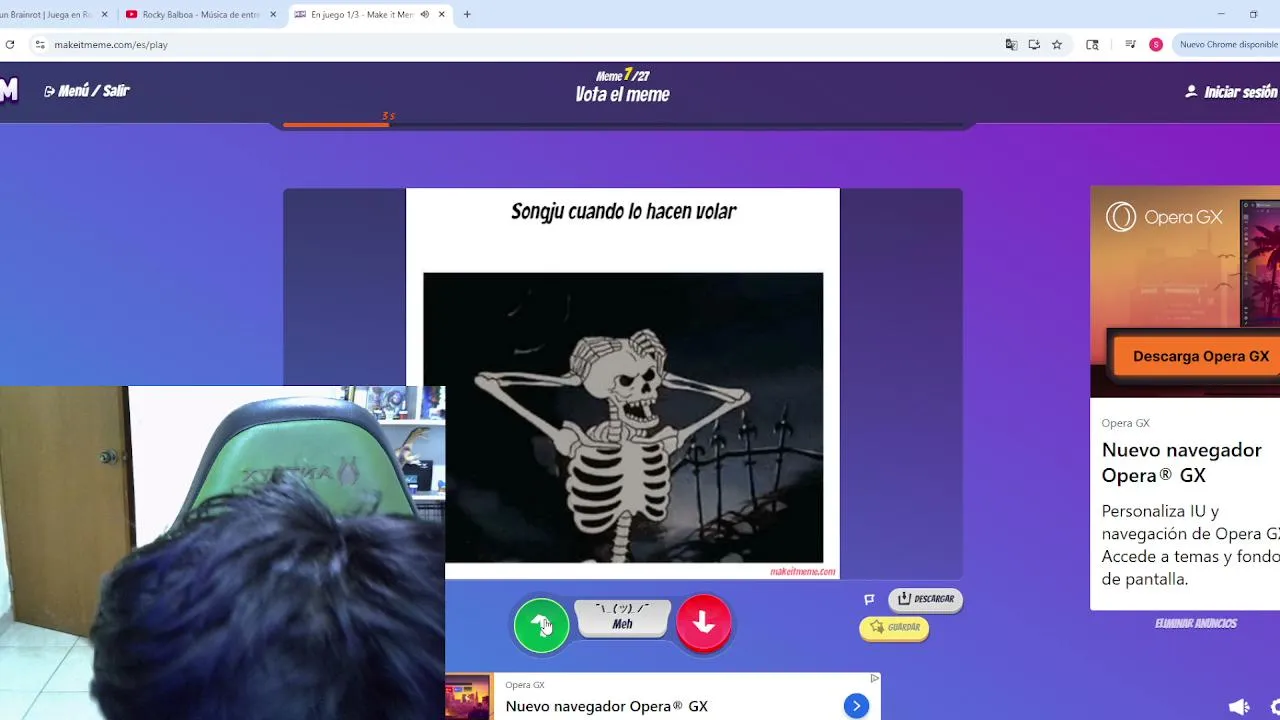This screenshot has width=1280, height=720.
Task: Click the "Vota el meme" heading
Action: pyautogui.click(x=622, y=95)
